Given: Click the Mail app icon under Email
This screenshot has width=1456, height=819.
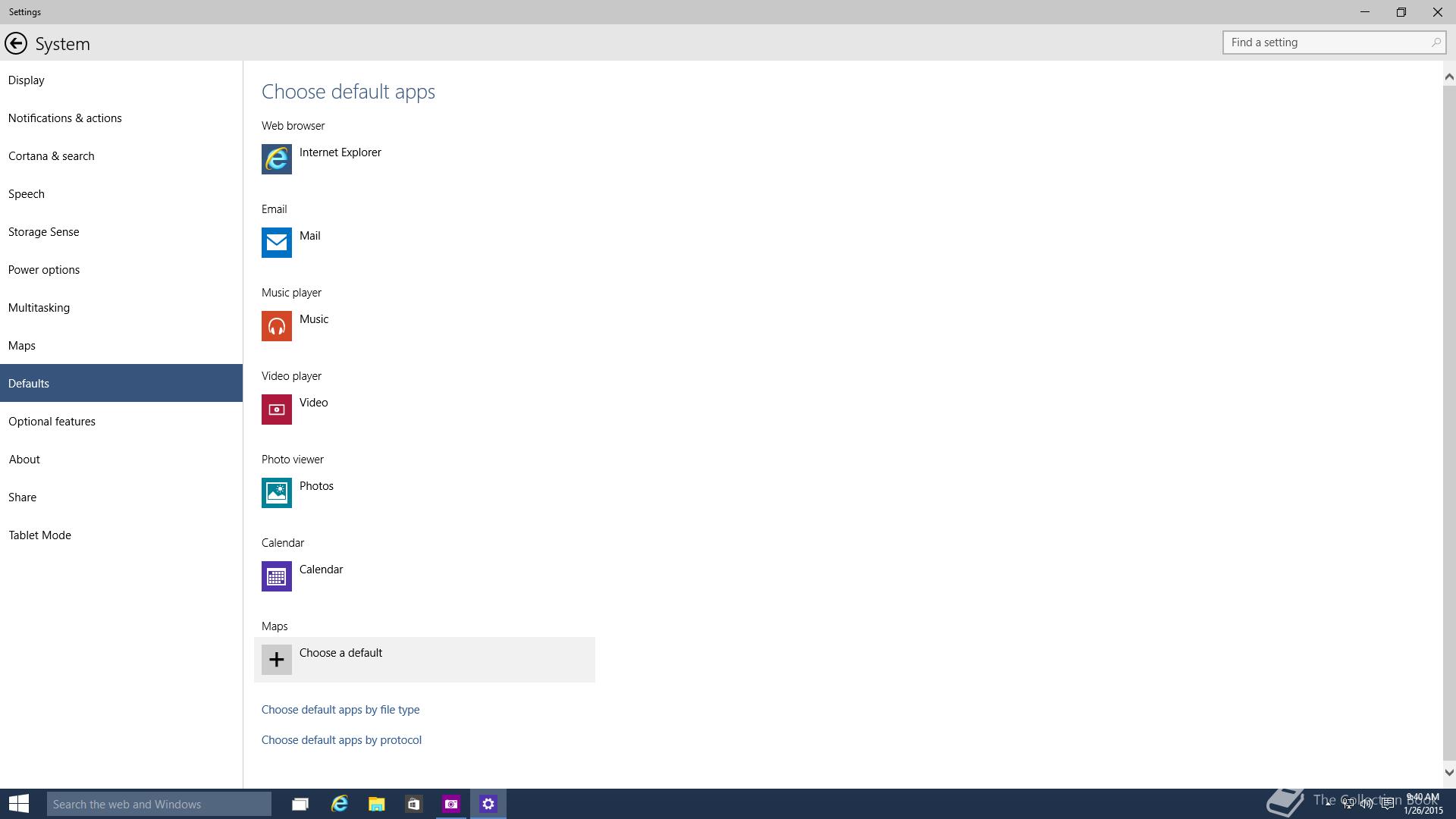Looking at the screenshot, I should pyautogui.click(x=277, y=243).
